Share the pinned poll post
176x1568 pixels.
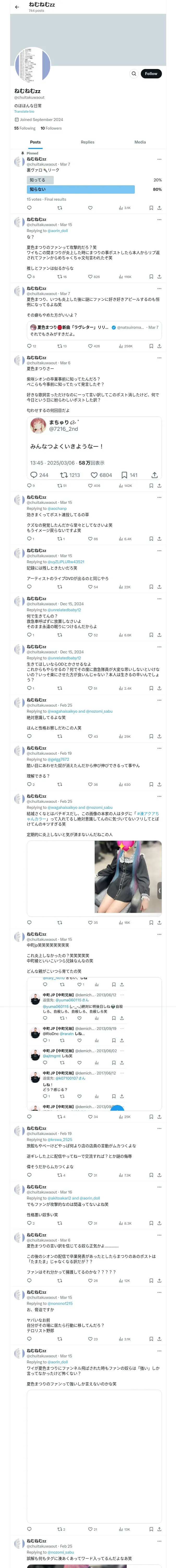click(159, 207)
